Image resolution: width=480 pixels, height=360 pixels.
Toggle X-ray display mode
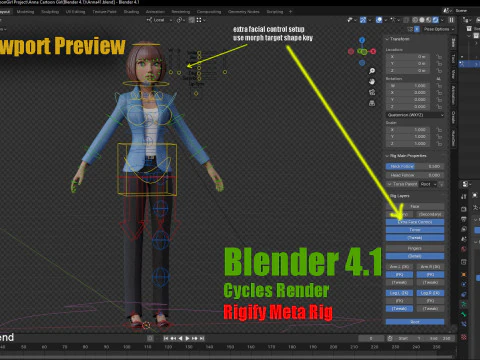coord(406,20)
